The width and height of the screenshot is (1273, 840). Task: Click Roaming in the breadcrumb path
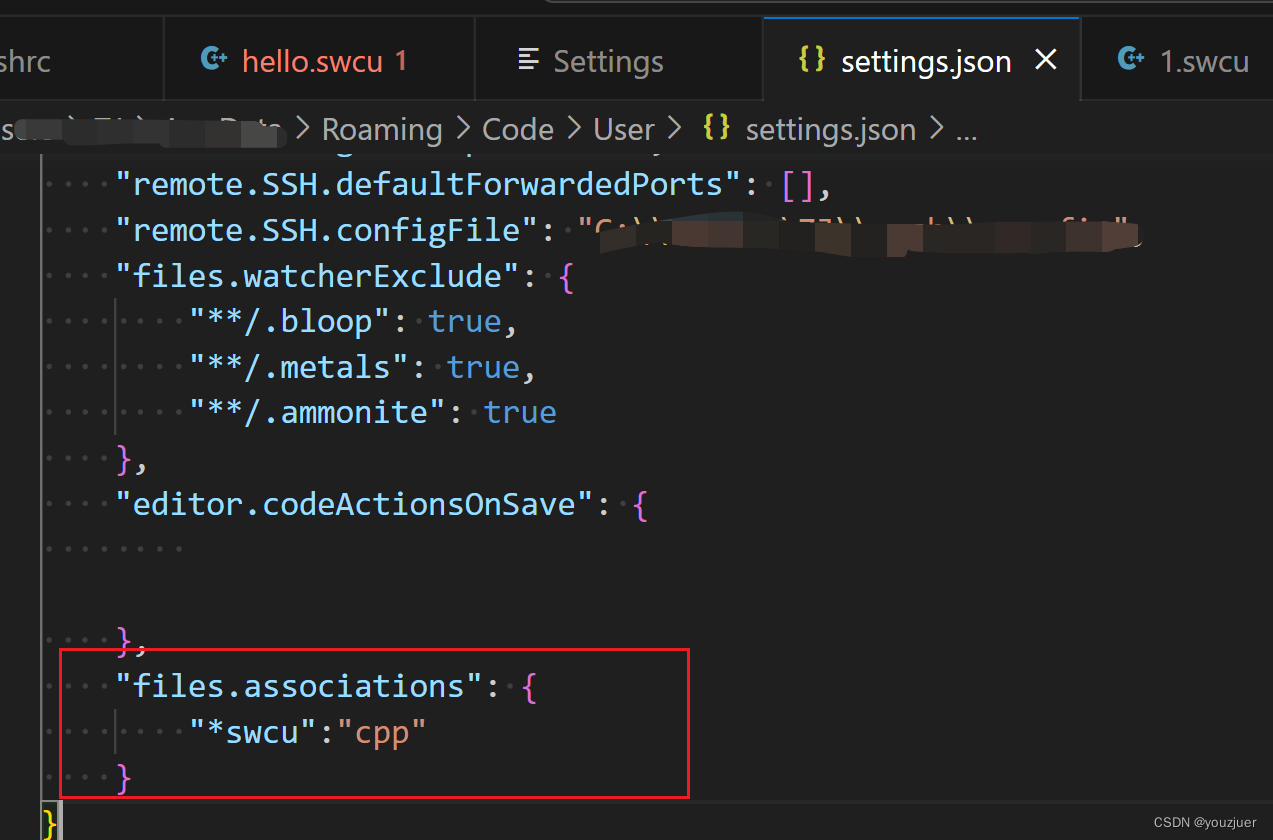[381, 129]
